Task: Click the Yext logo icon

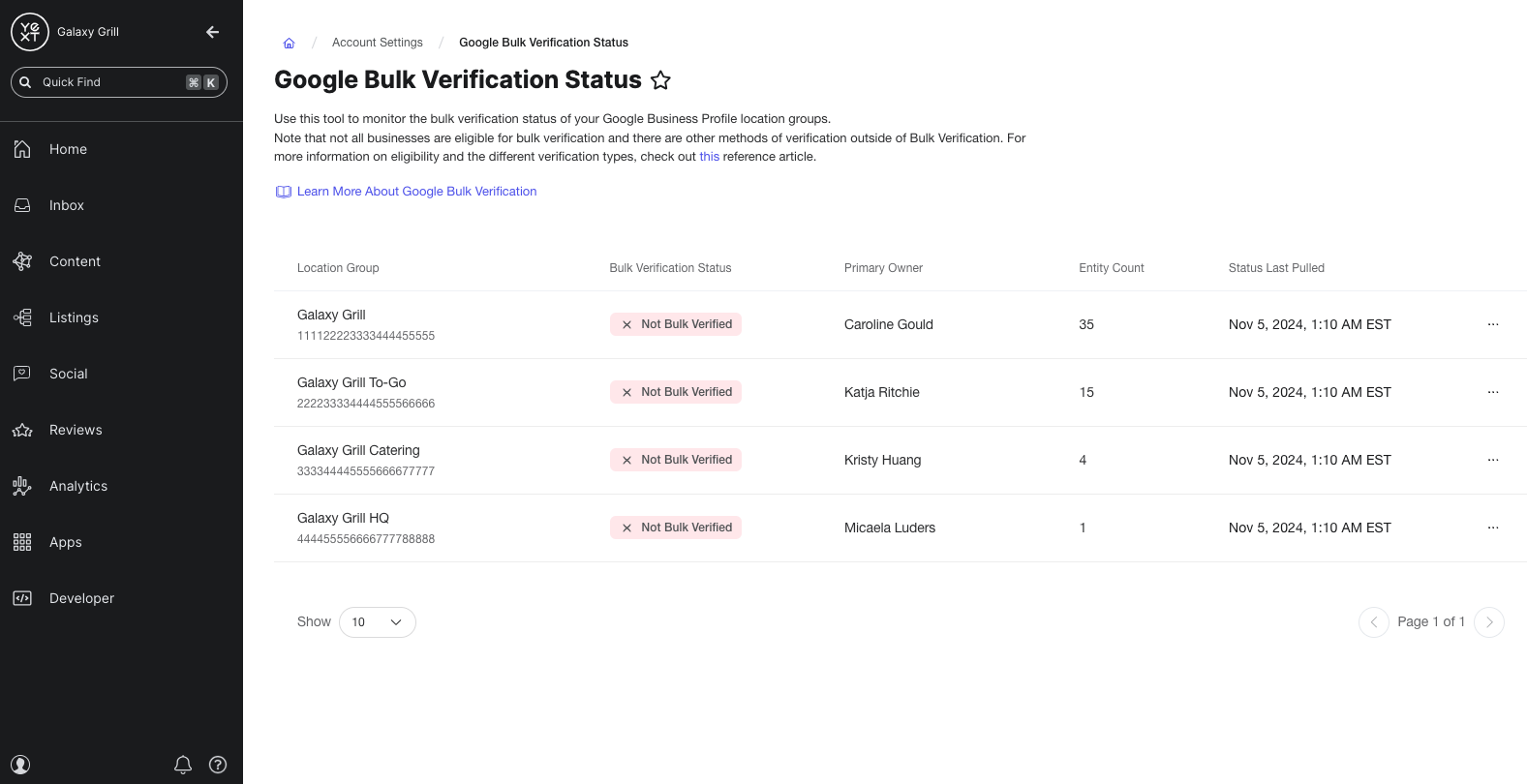Action: tap(29, 32)
